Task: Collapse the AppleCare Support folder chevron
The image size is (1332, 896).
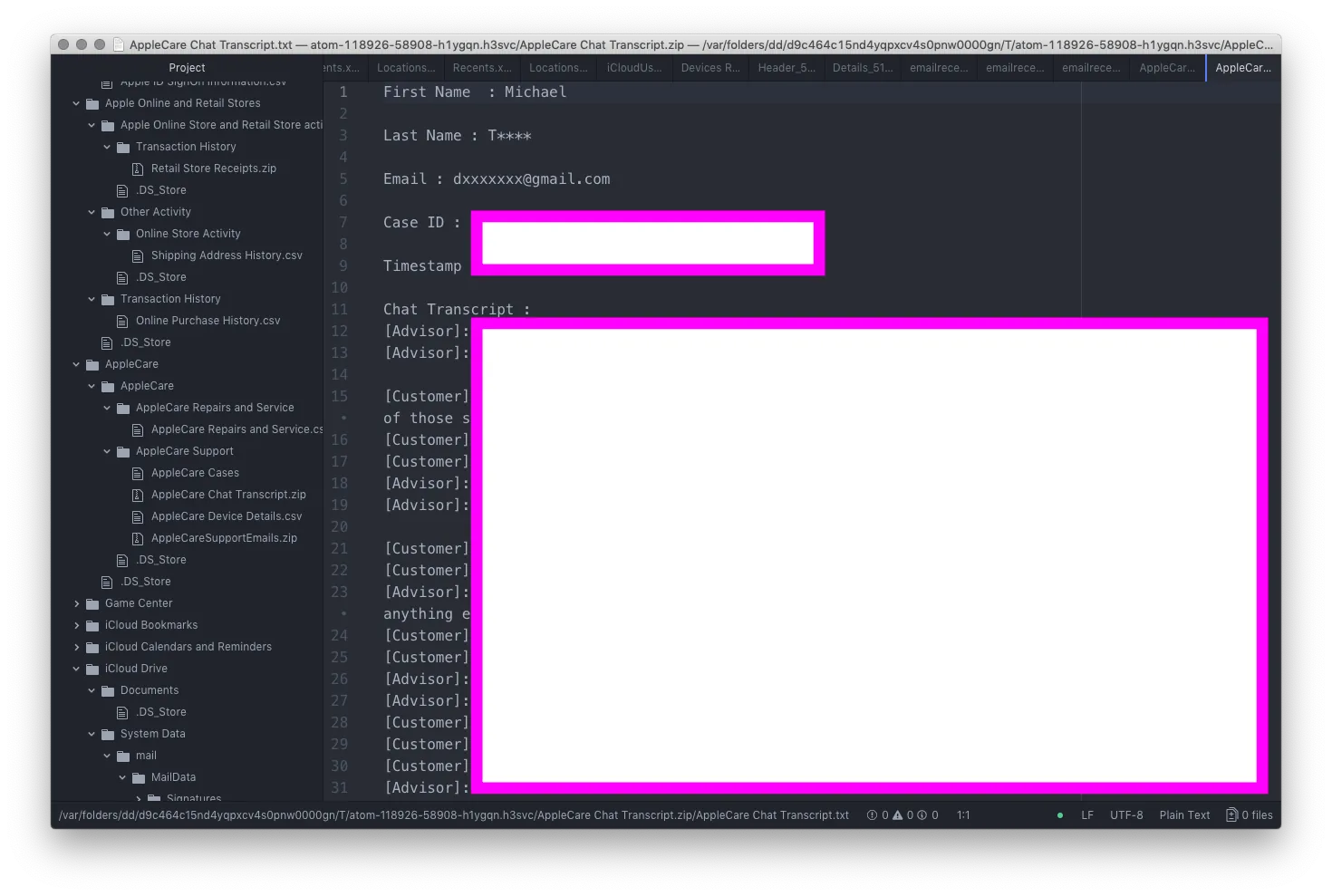Action: [x=107, y=451]
